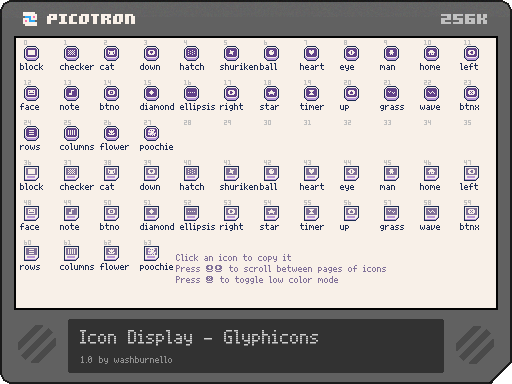512x384 pixels.
Task: Click the "1.0 by washburnello" author text
Action: (126, 360)
